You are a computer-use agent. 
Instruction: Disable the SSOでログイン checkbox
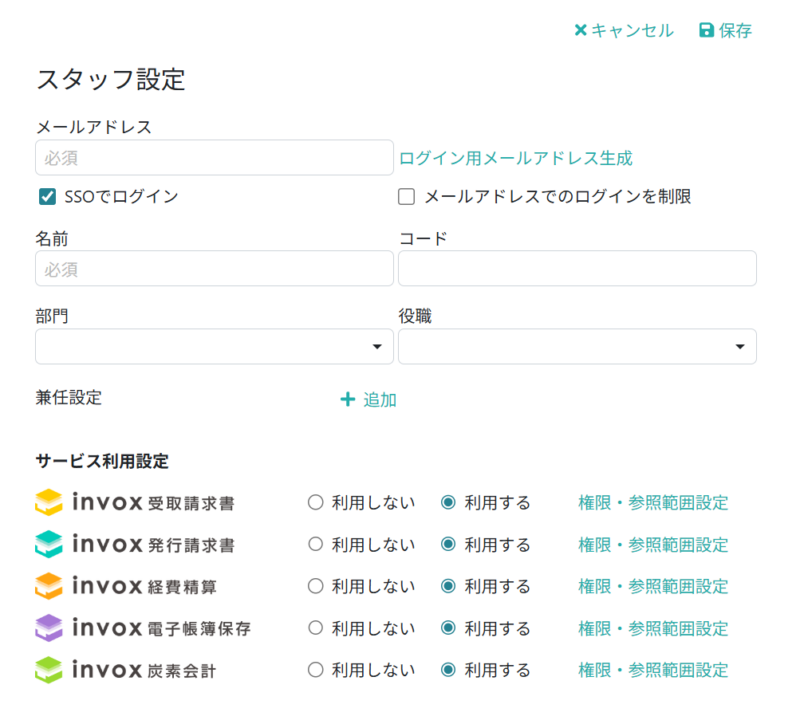click(46, 197)
